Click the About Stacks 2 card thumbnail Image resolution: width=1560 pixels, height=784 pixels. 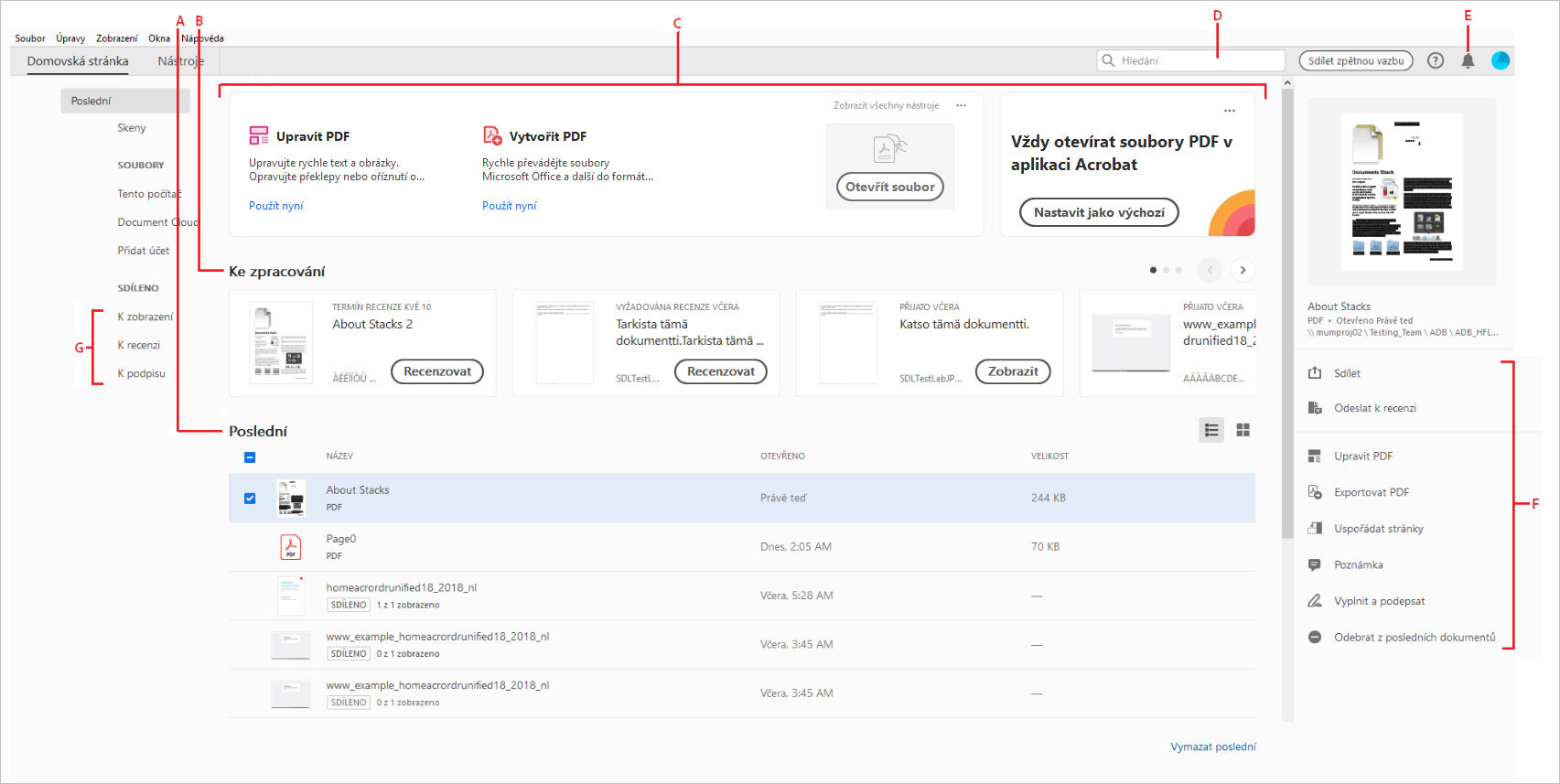click(281, 343)
